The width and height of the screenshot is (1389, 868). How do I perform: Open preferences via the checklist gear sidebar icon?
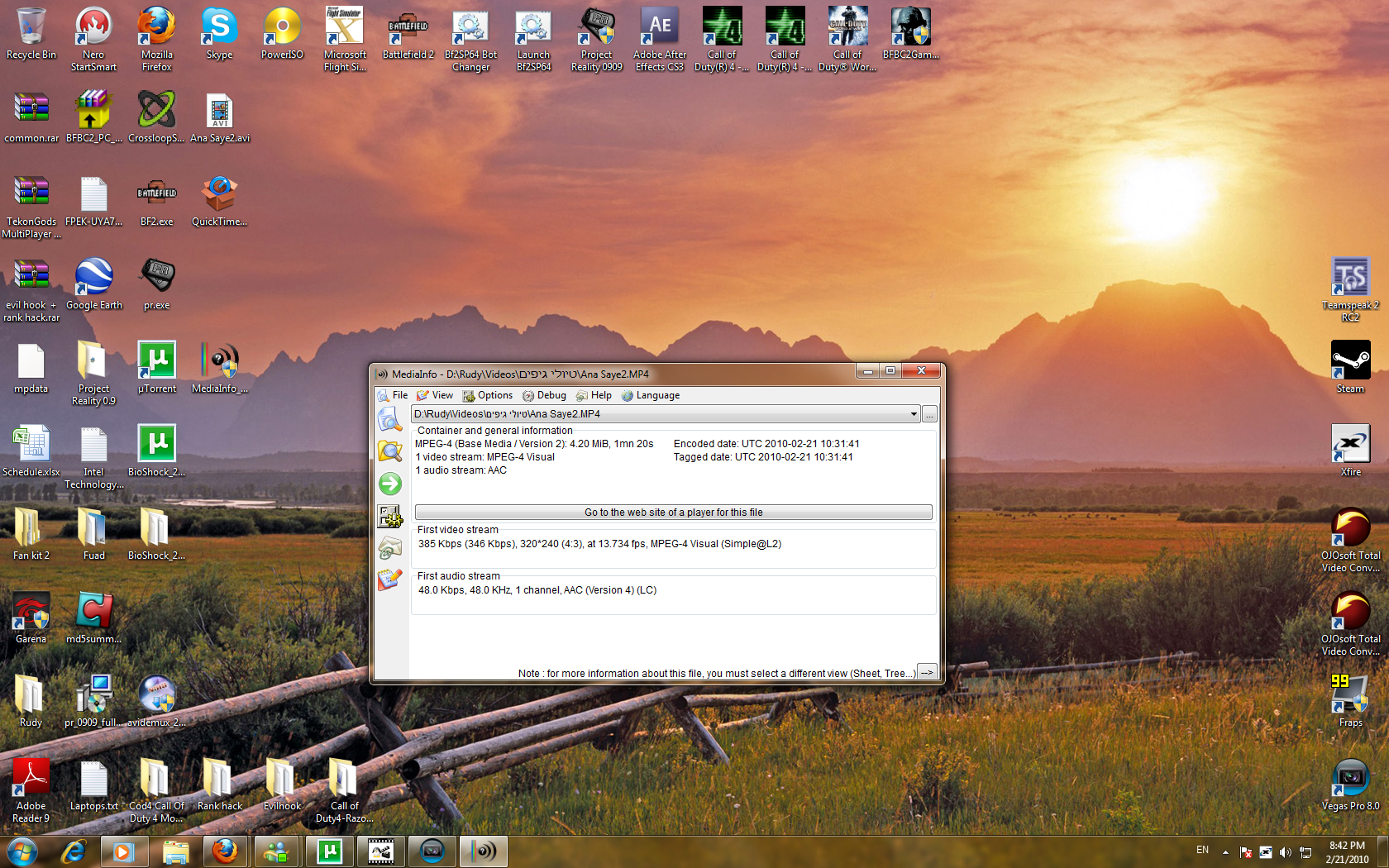click(x=389, y=516)
